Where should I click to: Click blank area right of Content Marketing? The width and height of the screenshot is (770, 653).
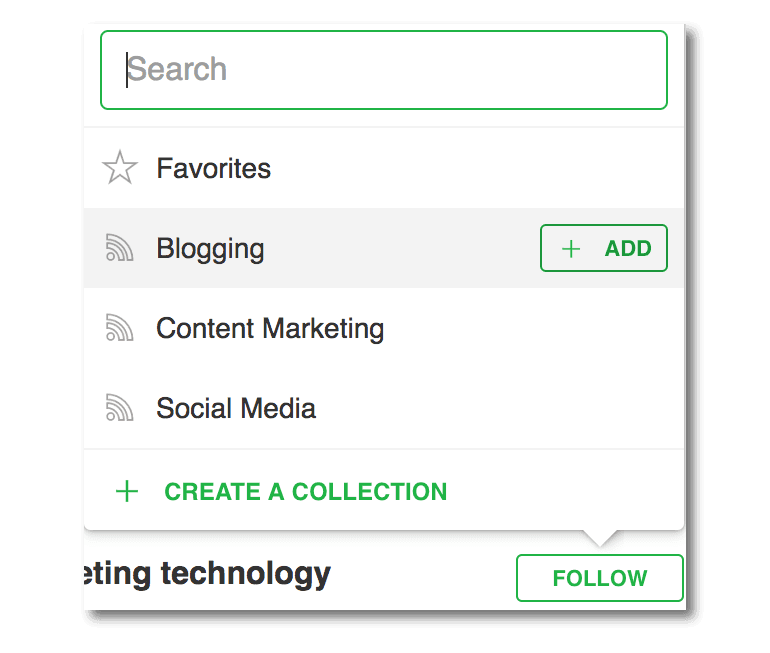[530, 328]
